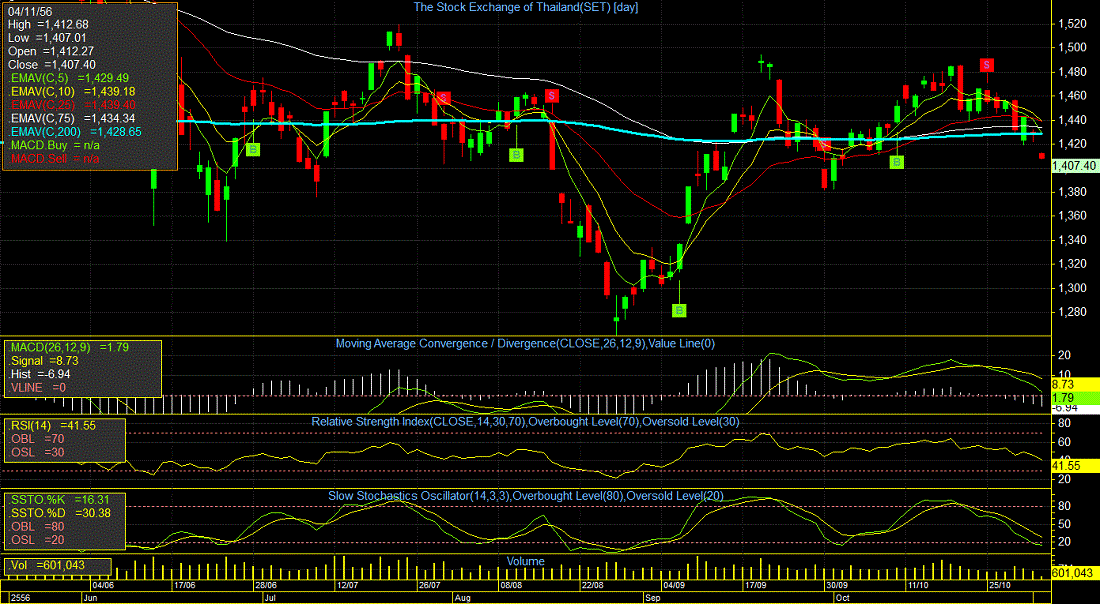Click the stochastics OSL =20 legend entry

36,539
